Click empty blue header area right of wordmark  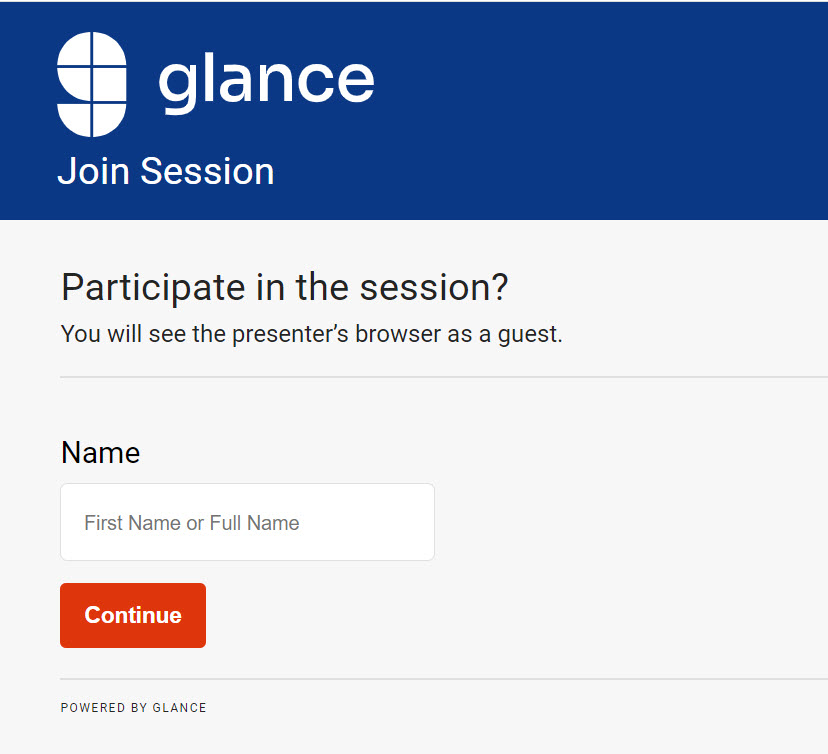(600, 100)
